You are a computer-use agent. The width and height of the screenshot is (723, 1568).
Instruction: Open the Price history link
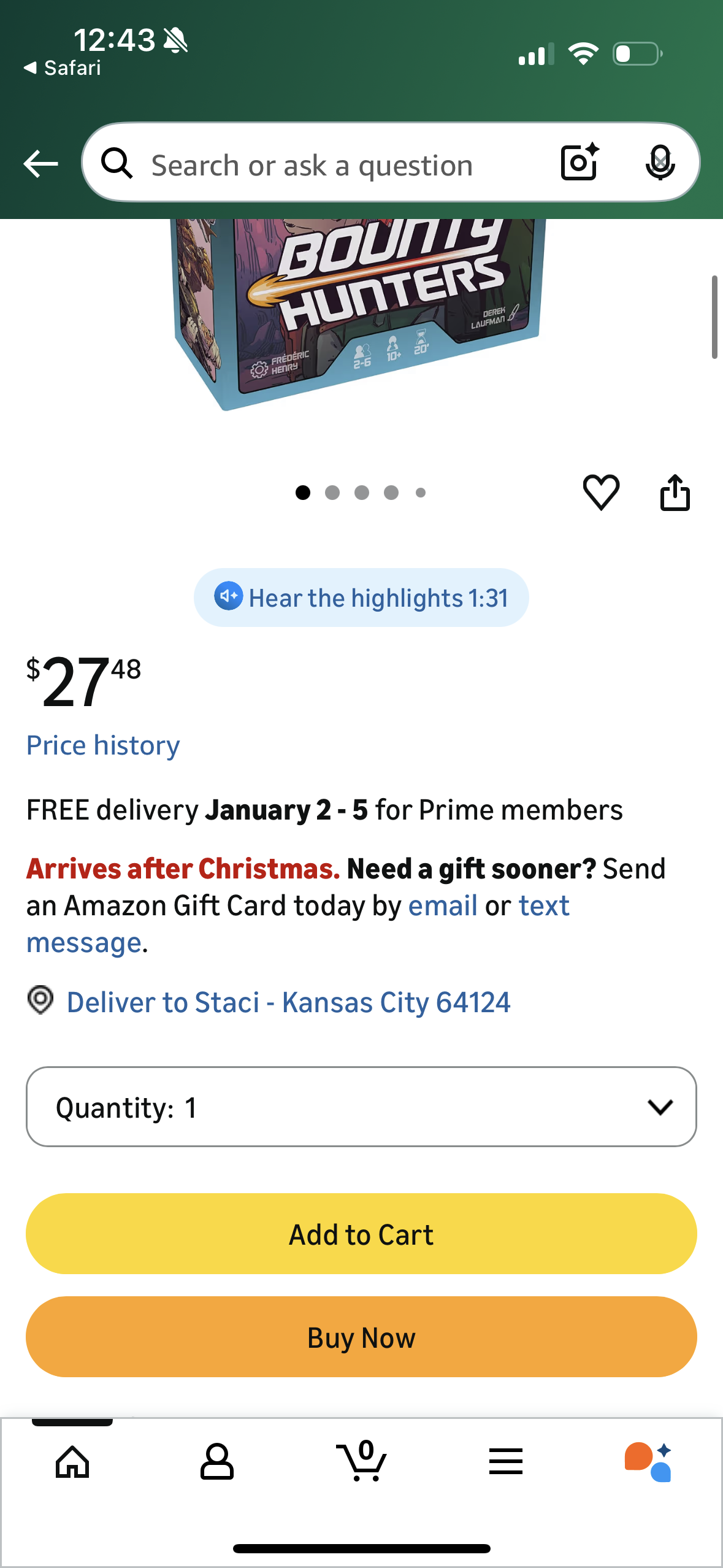(x=103, y=745)
